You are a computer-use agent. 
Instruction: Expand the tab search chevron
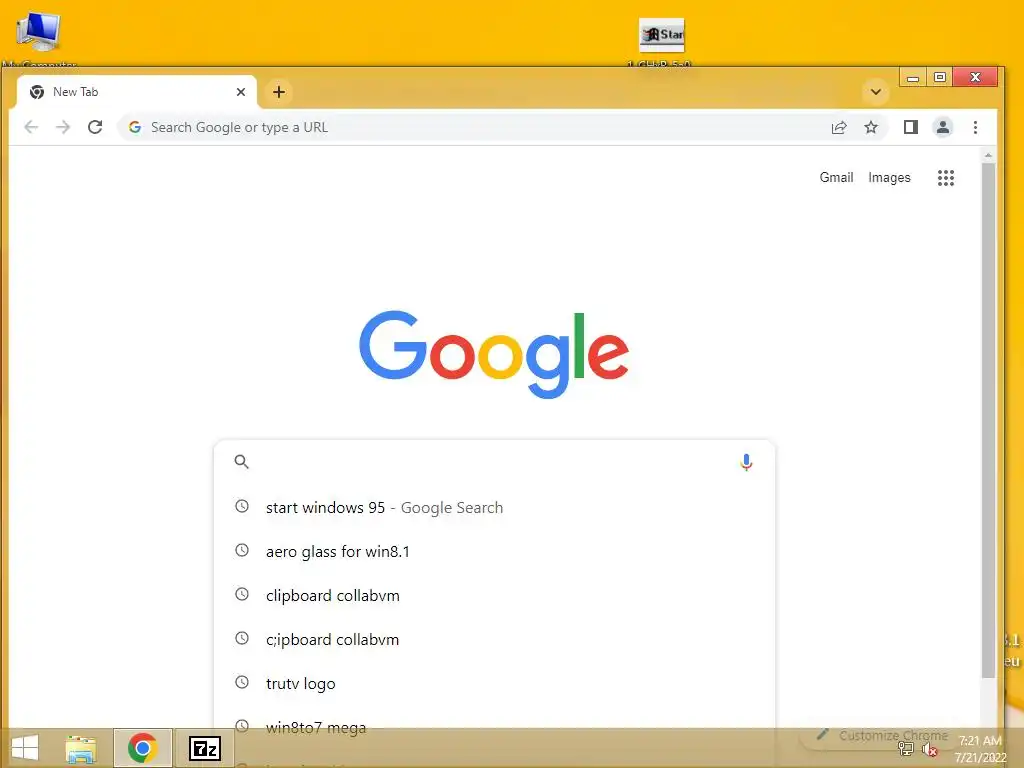876,92
